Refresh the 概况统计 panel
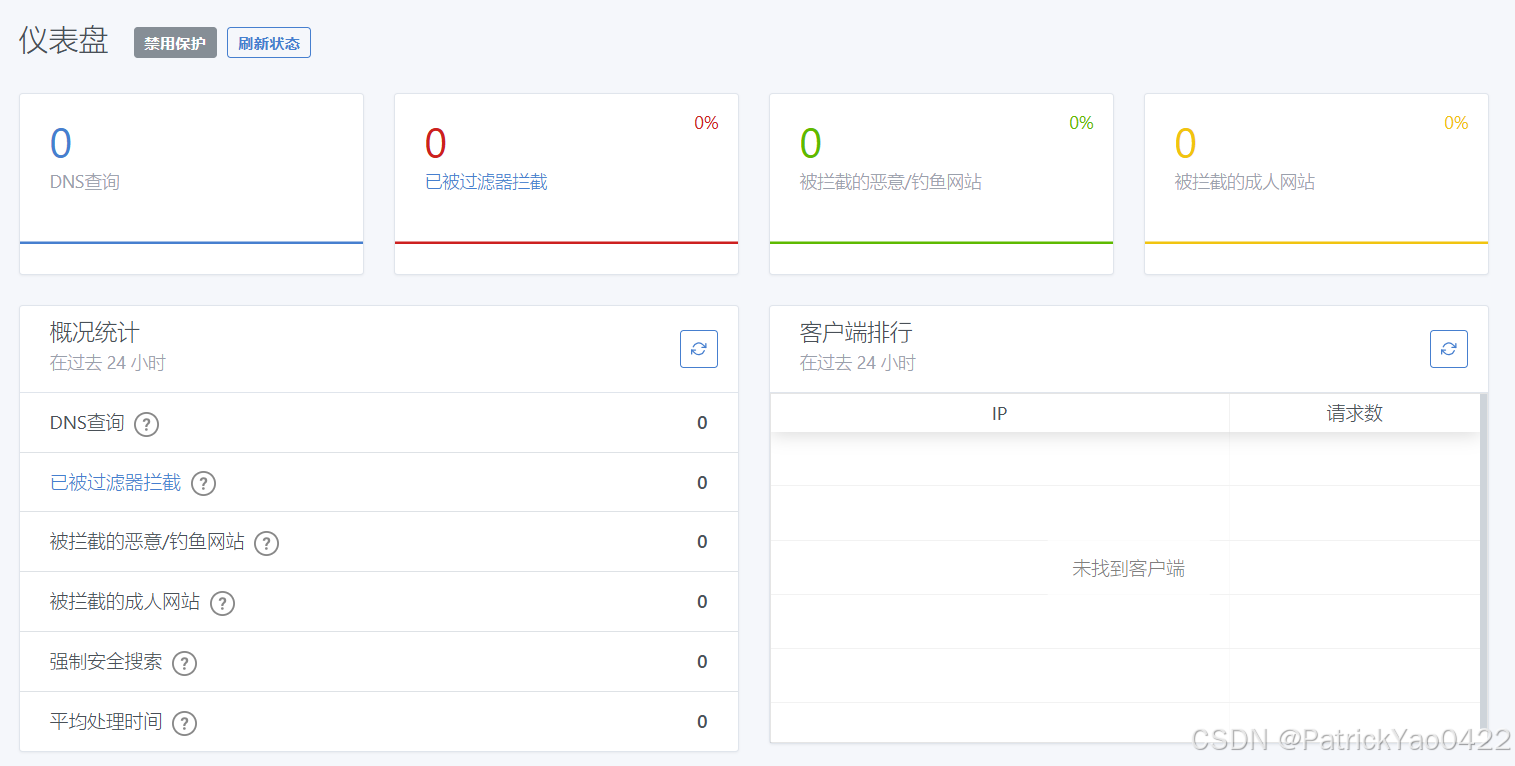1515x766 pixels. (x=699, y=349)
